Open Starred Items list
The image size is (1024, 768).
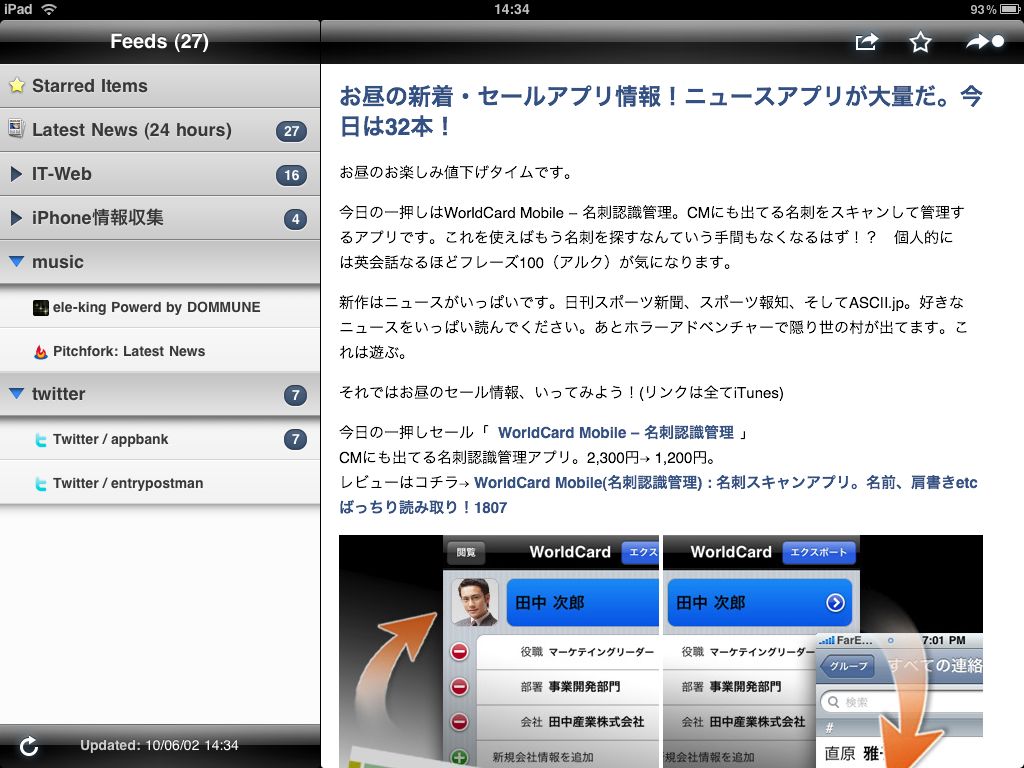tap(160, 86)
